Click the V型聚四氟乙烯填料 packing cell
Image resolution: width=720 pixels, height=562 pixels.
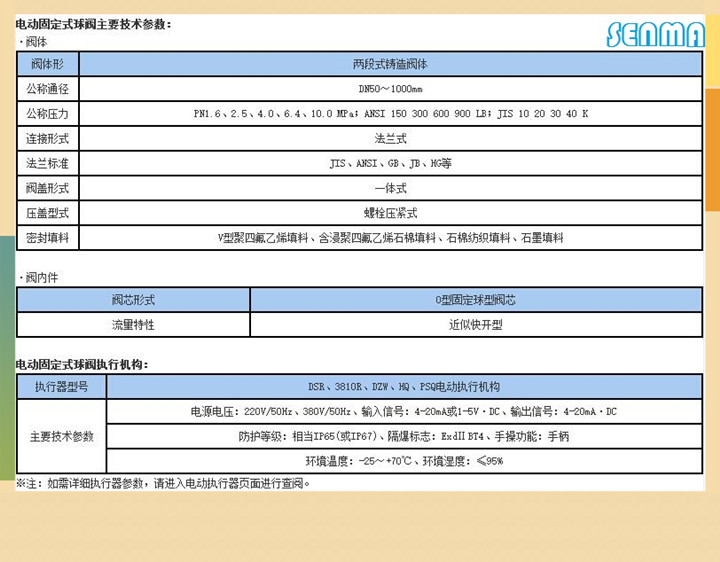click(x=390, y=237)
